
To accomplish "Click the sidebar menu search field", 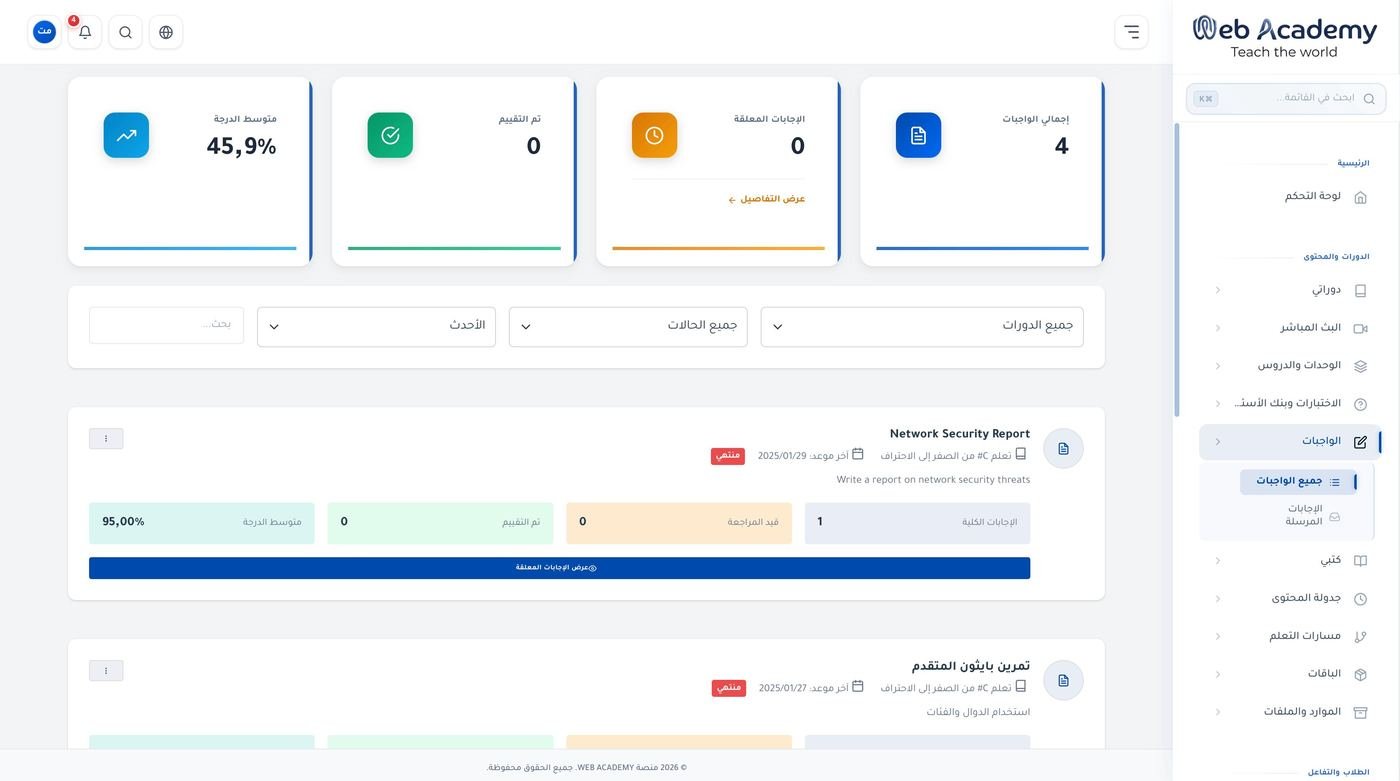I will 1286,98.
